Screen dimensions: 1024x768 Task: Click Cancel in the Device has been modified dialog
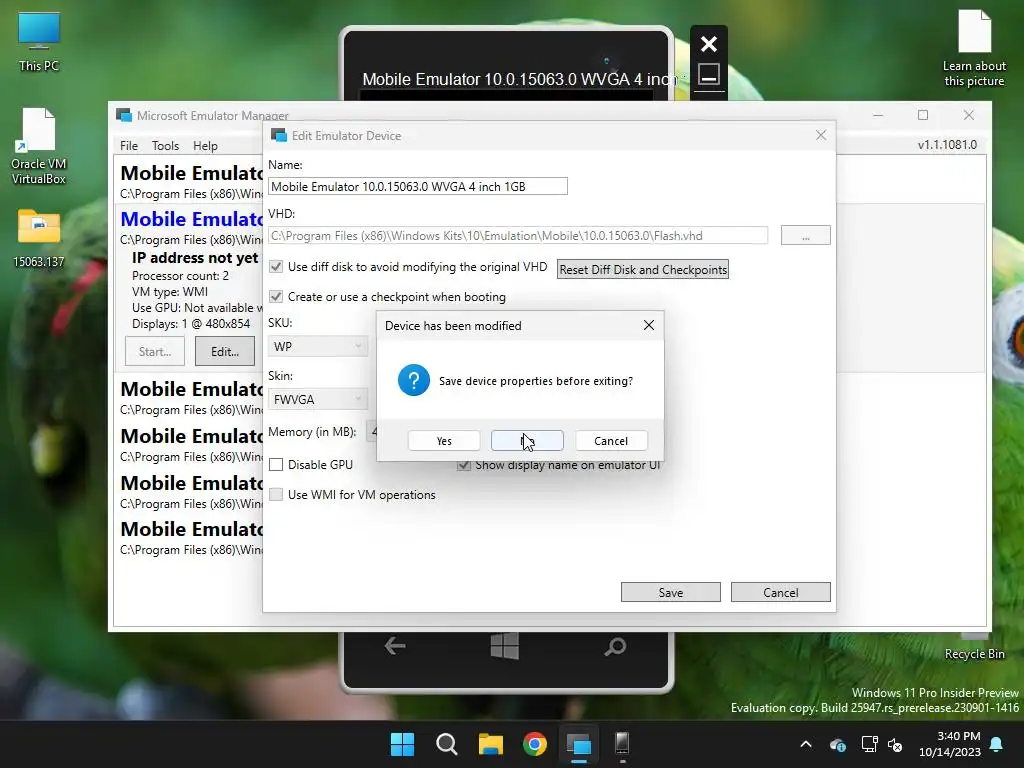tap(611, 441)
